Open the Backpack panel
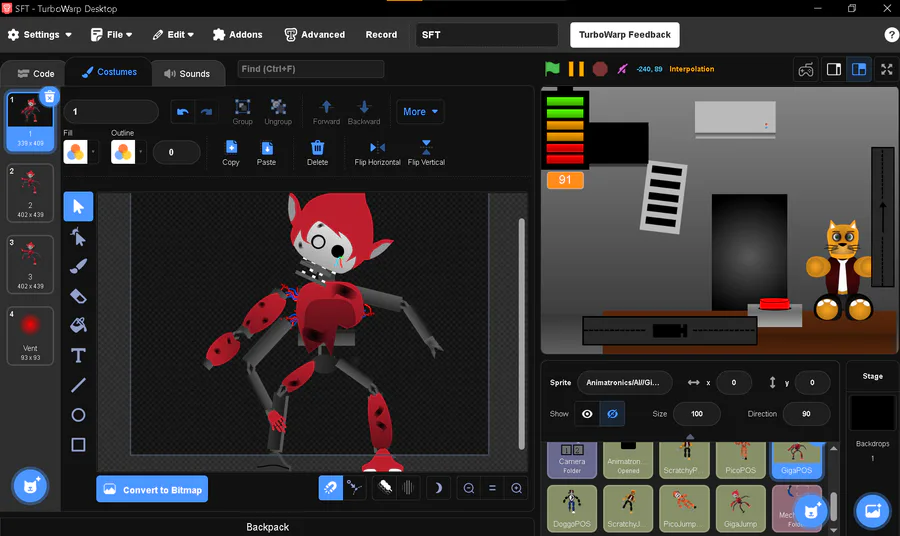The height and width of the screenshot is (536, 900). click(x=267, y=527)
